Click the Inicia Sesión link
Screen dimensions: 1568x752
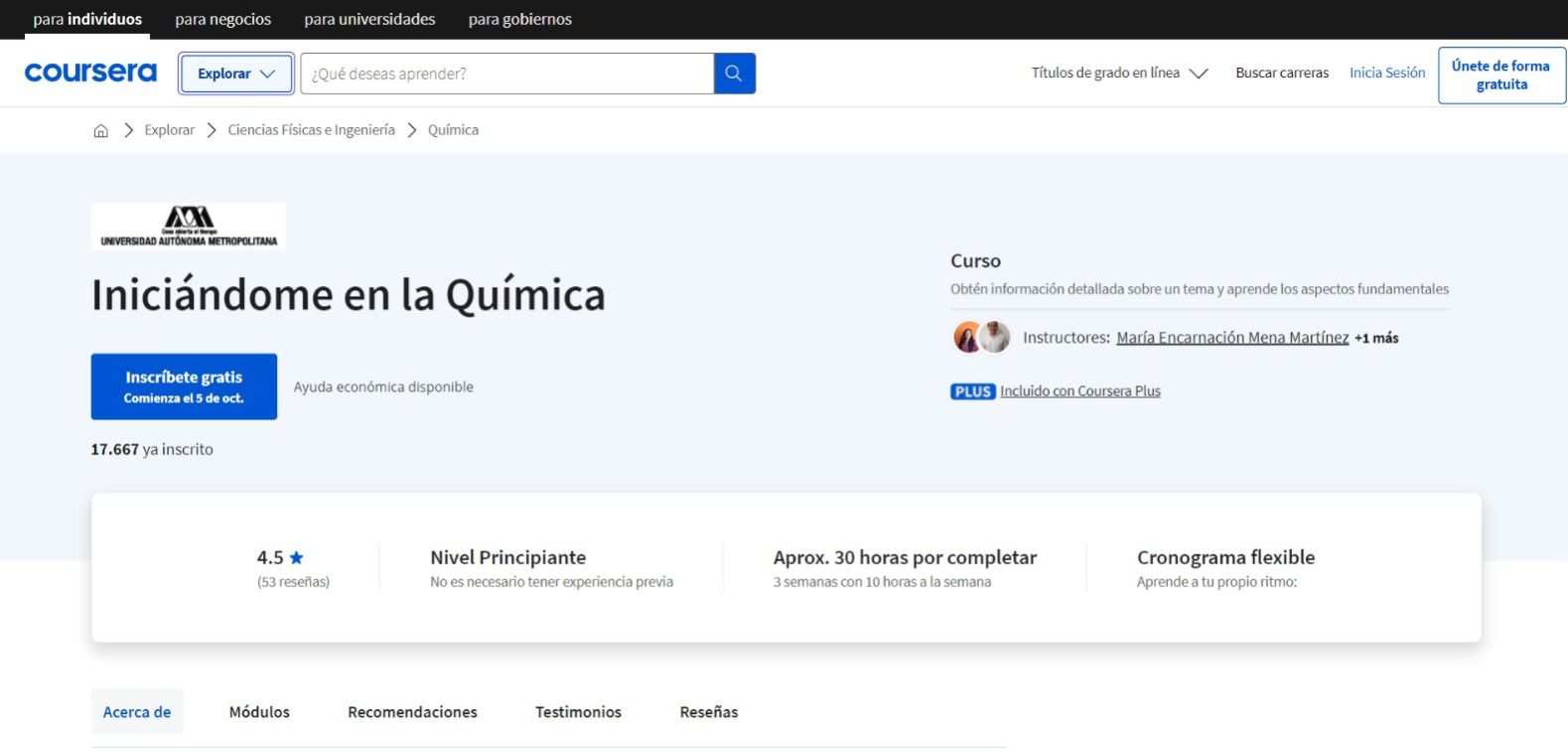(1386, 73)
